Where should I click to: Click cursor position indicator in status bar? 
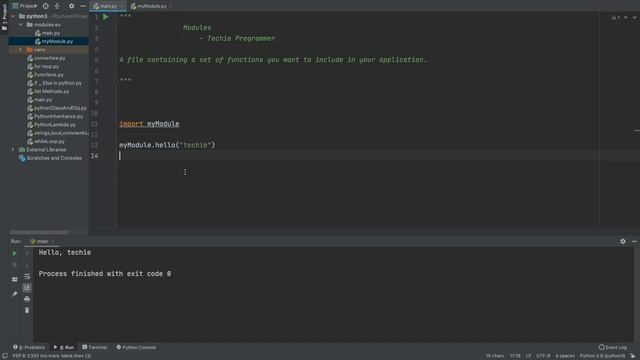(x=515, y=356)
